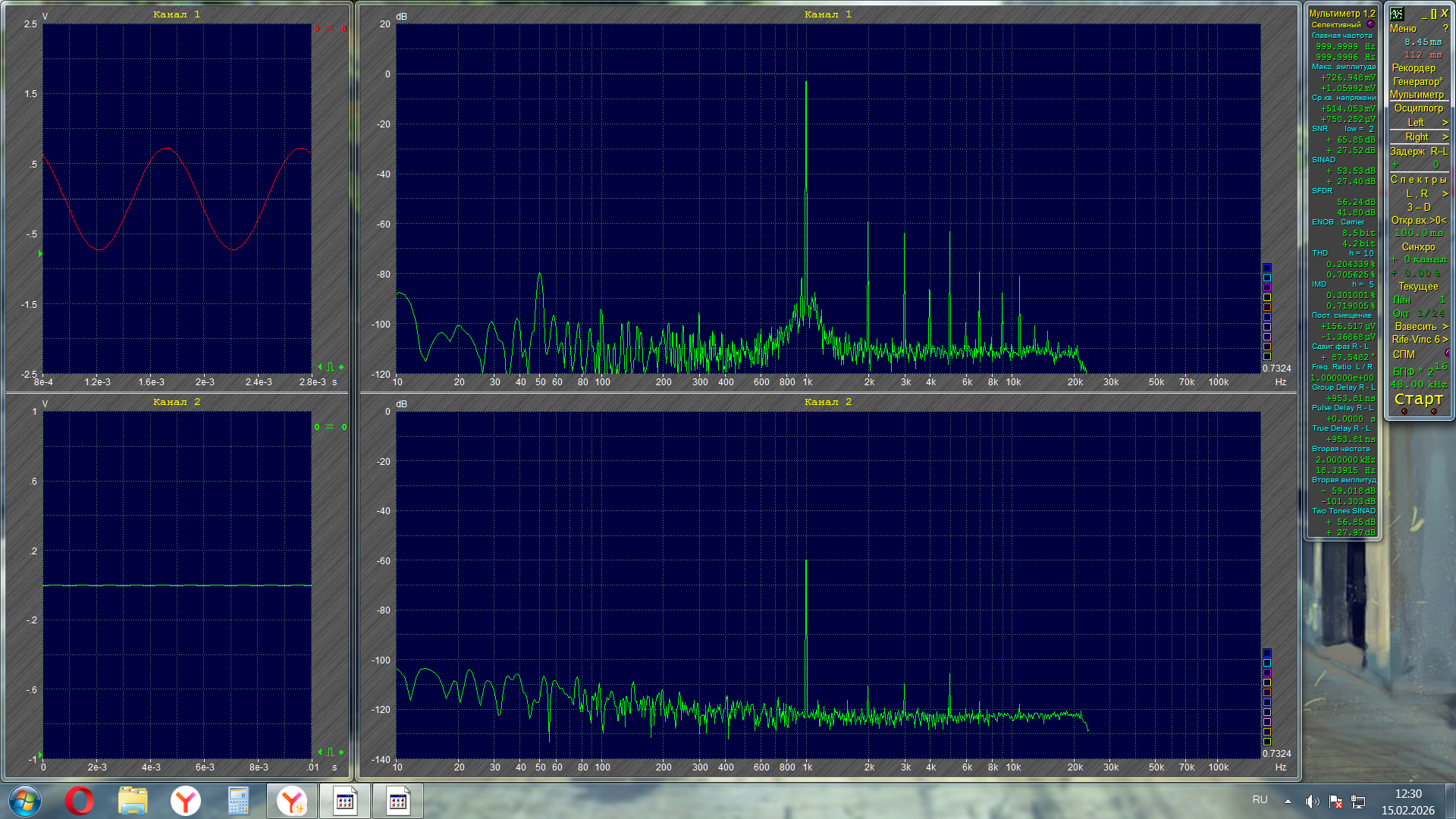Toggle the 3–D spectrum mode
The height and width of the screenshot is (819, 1456).
click(x=1418, y=208)
